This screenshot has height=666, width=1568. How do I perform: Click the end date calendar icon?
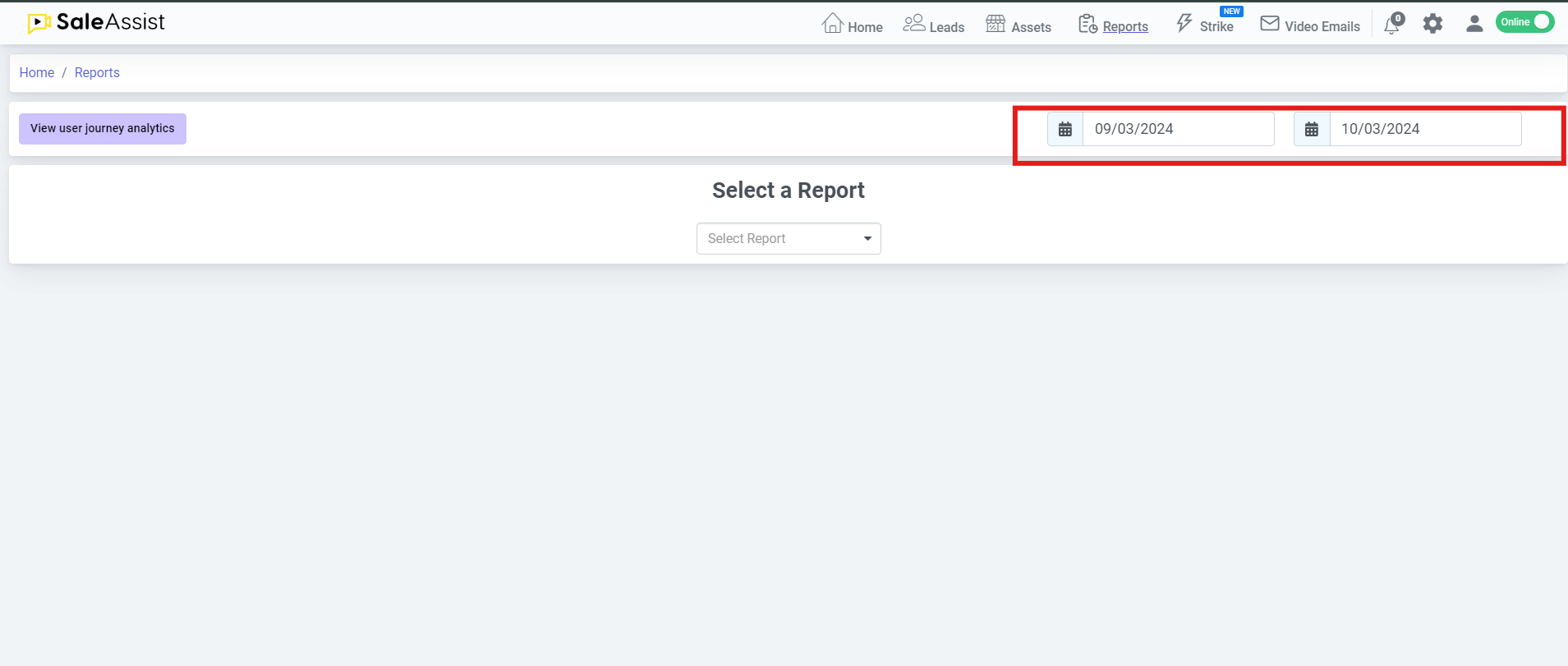click(x=1312, y=129)
